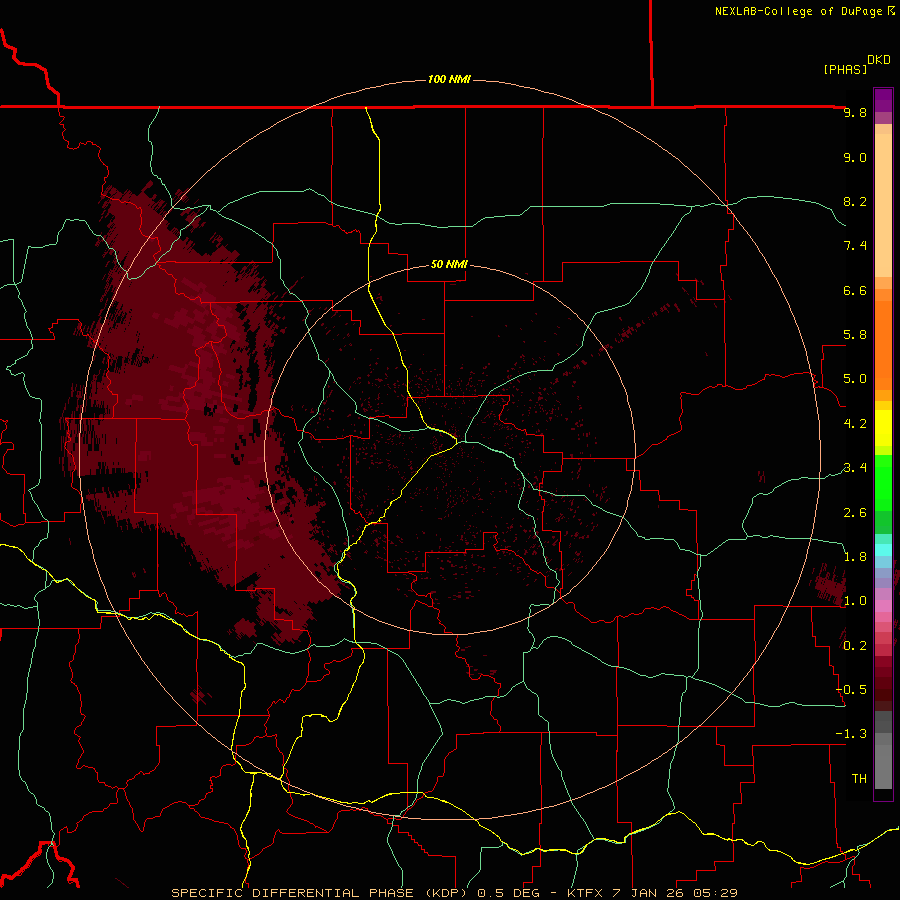Click the 0.2 legend value

(x=855, y=646)
